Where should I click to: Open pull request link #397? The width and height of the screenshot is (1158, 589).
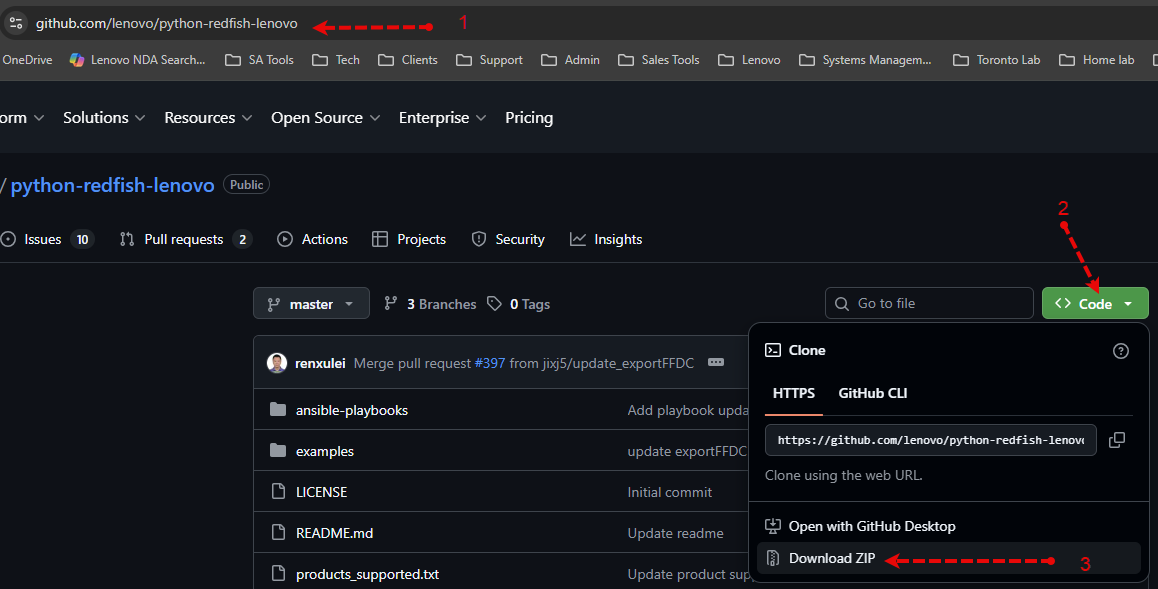click(489, 363)
